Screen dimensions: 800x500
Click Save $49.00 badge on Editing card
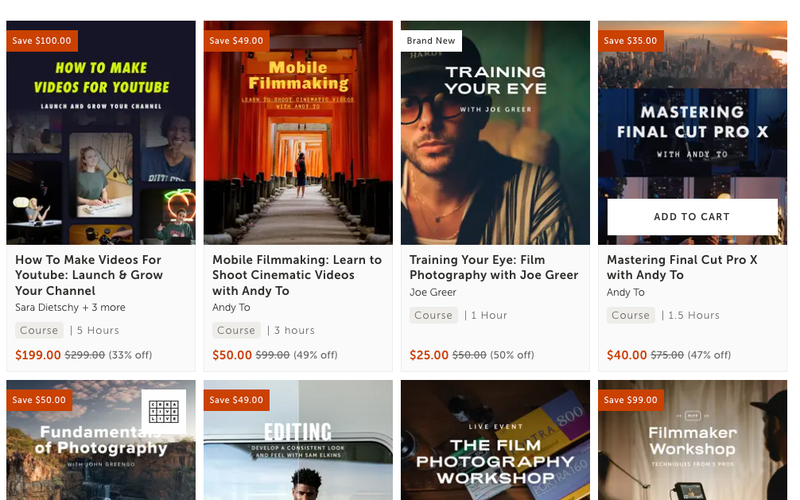coord(236,400)
